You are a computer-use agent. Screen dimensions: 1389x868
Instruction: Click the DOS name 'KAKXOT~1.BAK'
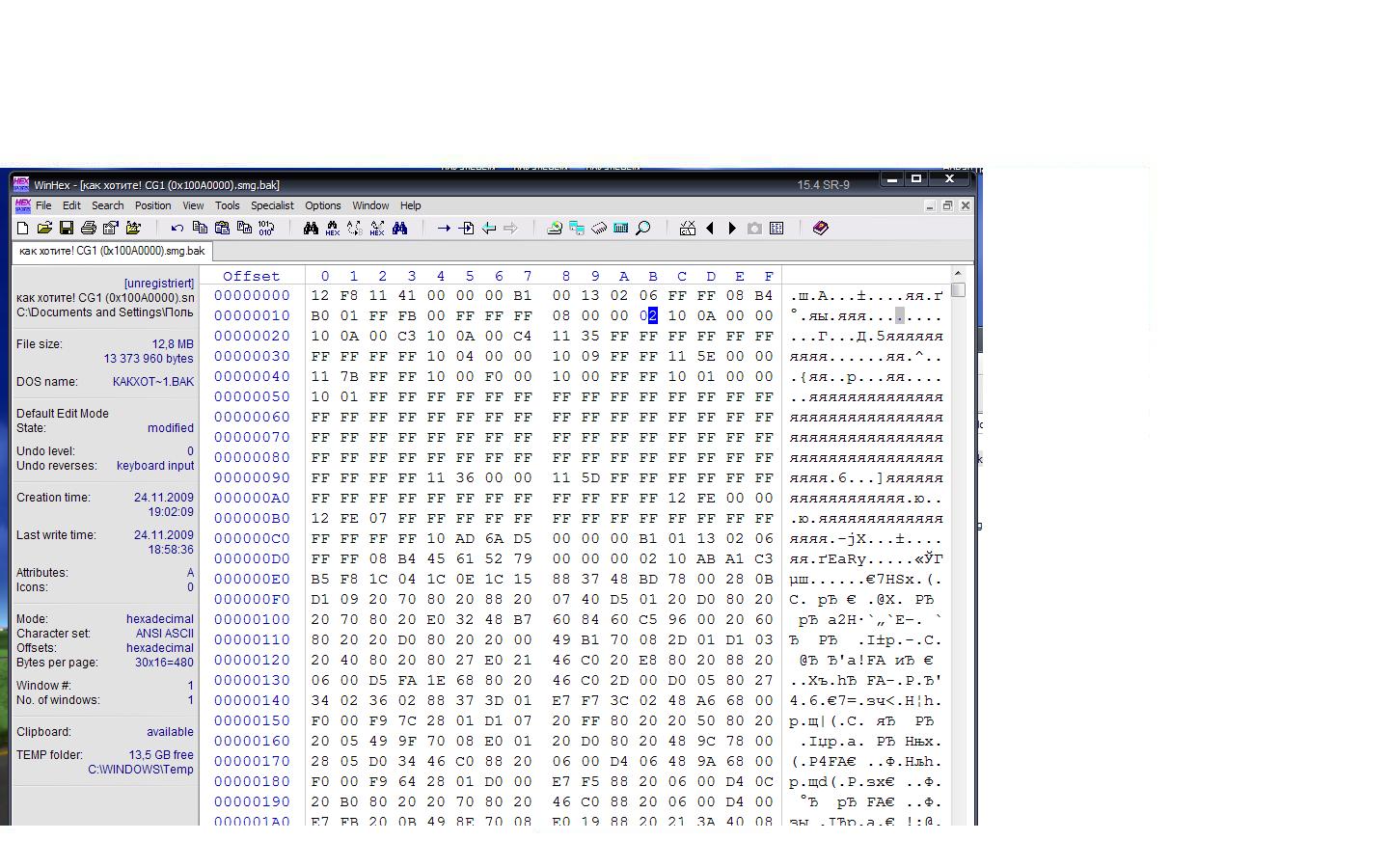coord(153,382)
